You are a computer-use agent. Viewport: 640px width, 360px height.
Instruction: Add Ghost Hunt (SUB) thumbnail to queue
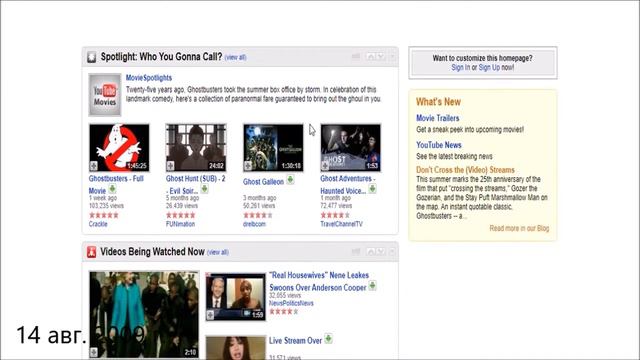click(x=170, y=166)
